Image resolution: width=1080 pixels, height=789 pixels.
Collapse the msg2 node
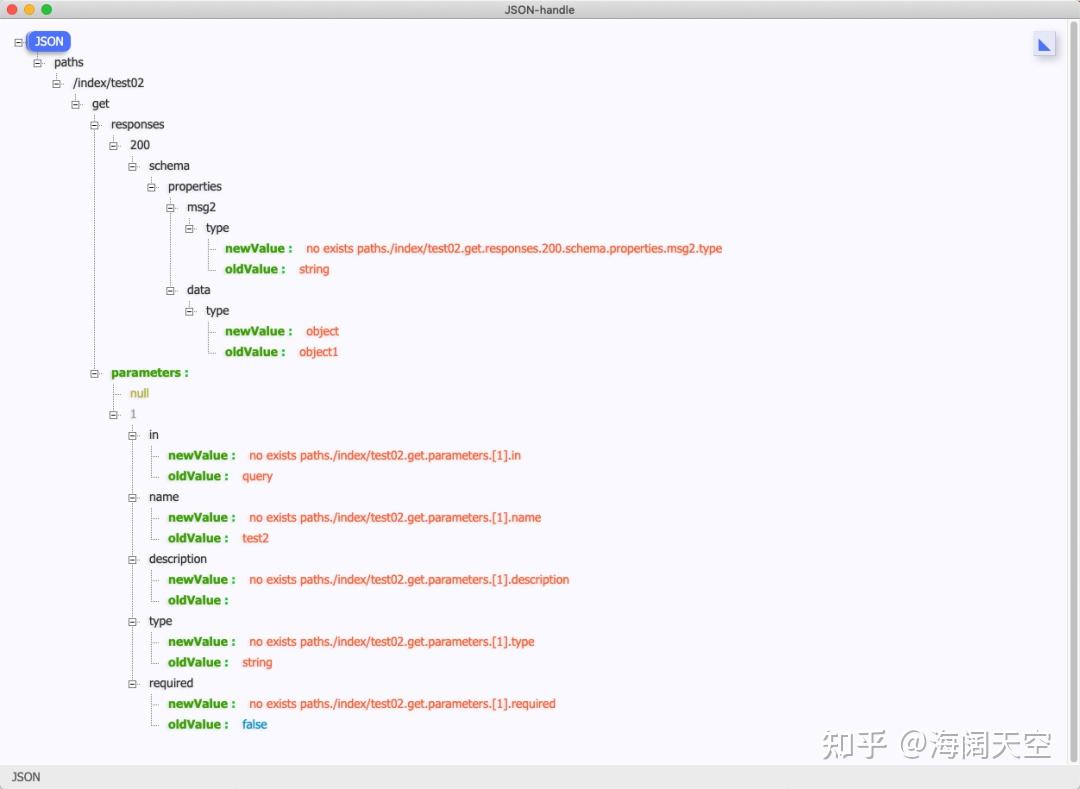[170, 207]
